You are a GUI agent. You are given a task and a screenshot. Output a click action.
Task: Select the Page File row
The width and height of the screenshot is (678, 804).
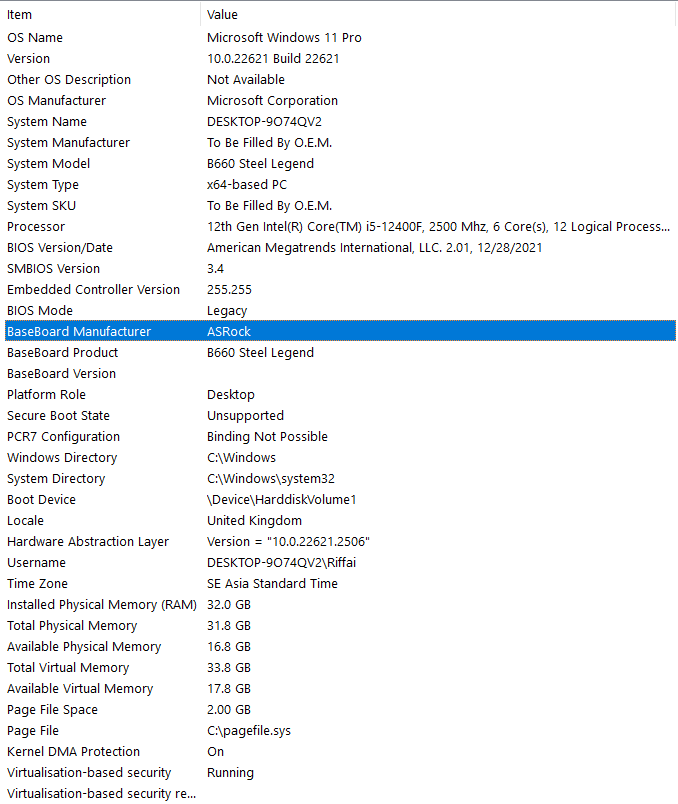(340, 731)
